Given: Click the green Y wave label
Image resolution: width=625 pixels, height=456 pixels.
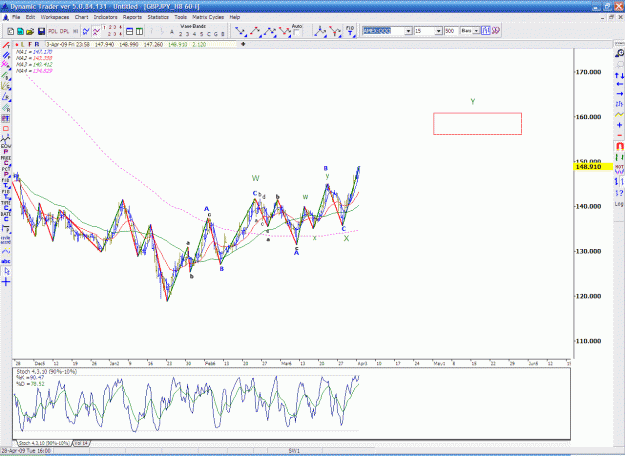Looking at the screenshot, I should (x=473, y=101).
